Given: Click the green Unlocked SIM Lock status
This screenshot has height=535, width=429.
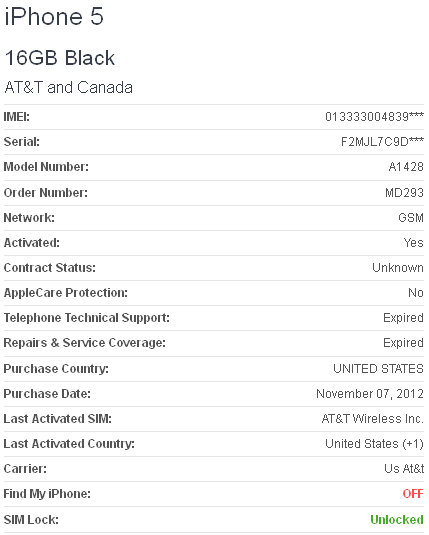Looking at the screenshot, I should click(397, 520).
